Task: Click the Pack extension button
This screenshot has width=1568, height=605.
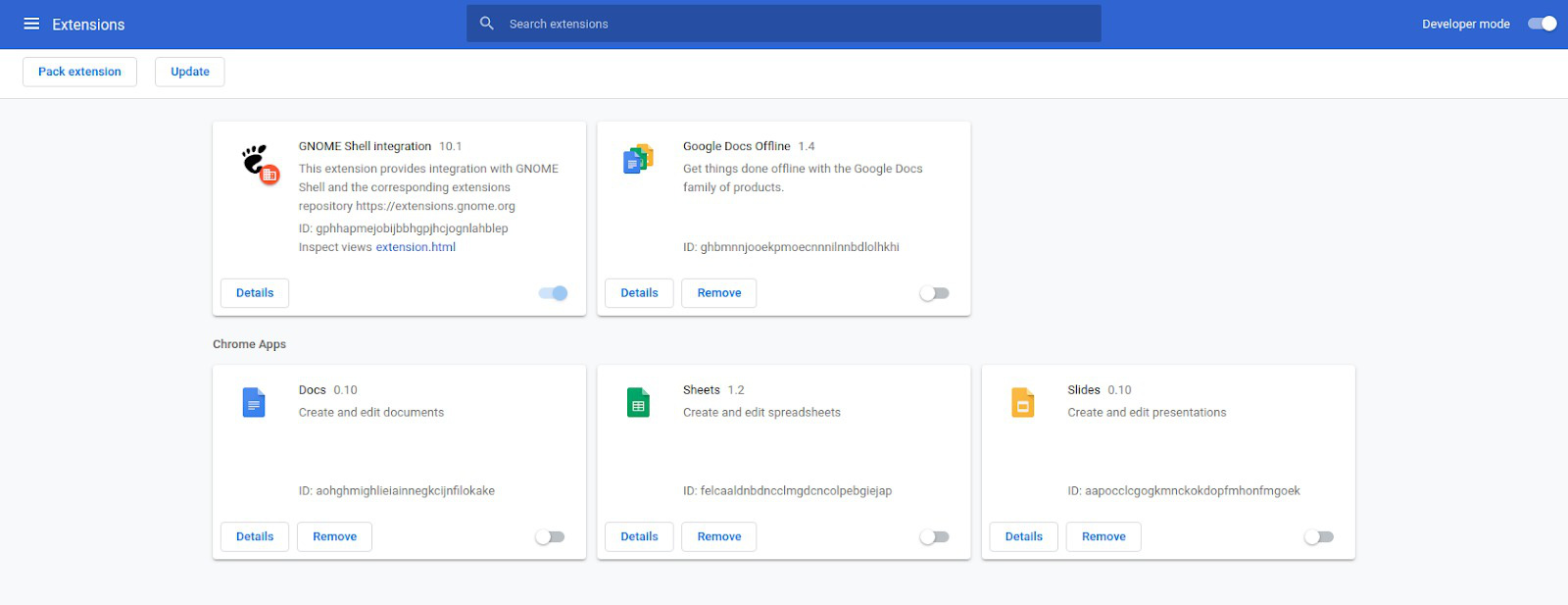Action: (79, 72)
